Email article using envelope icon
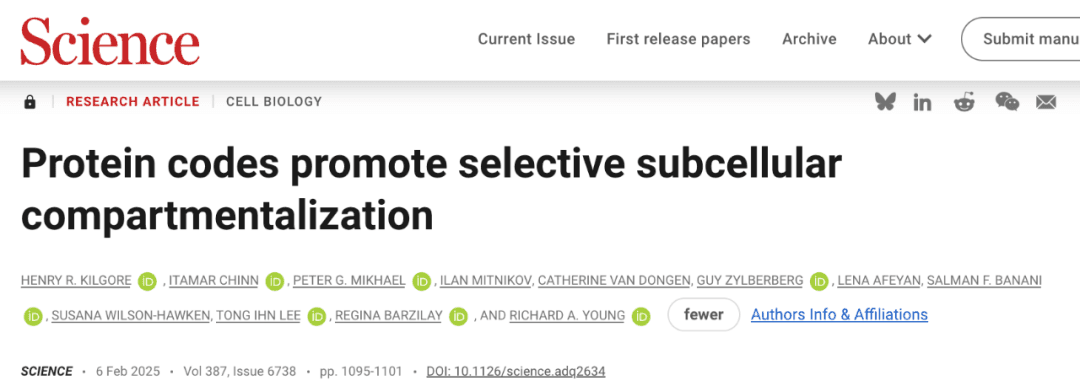The image size is (1080, 386). [x=1046, y=103]
